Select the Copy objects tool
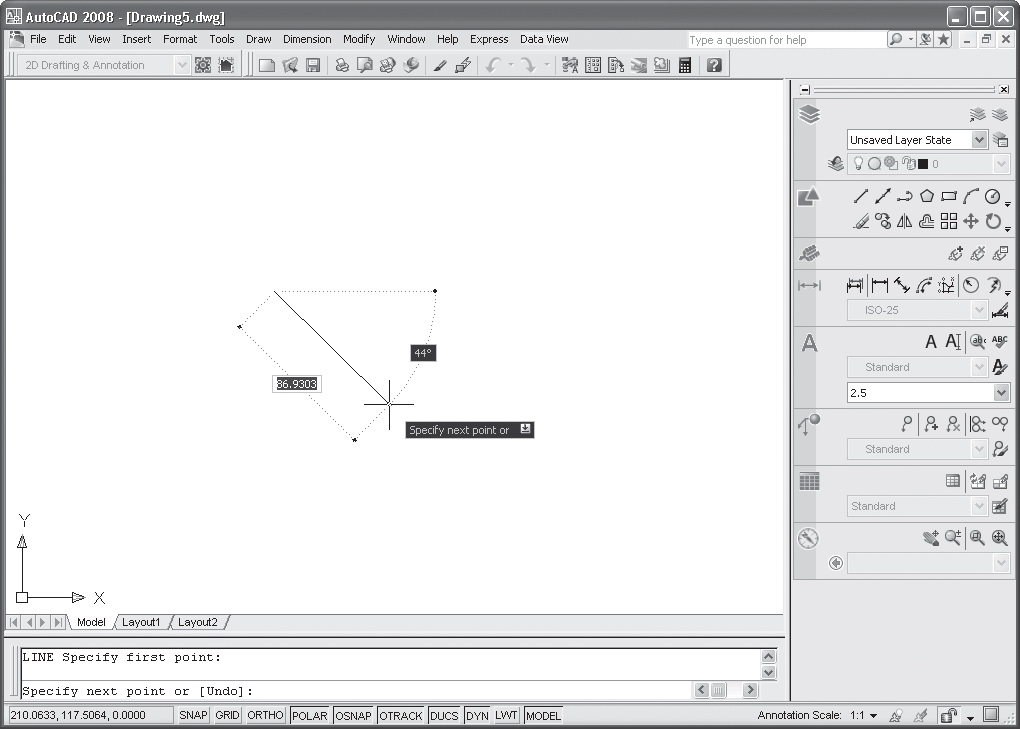Screen dimensions: 1020x729 [x=883, y=222]
